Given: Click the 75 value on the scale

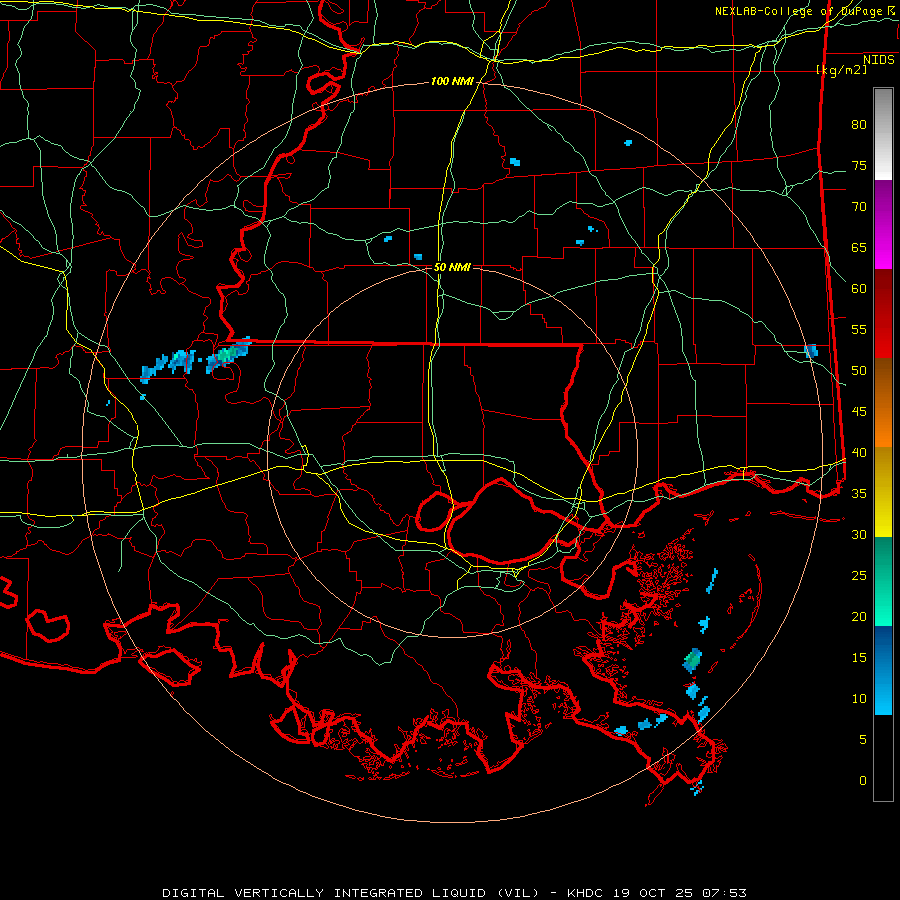Looking at the screenshot, I should [x=859, y=166].
